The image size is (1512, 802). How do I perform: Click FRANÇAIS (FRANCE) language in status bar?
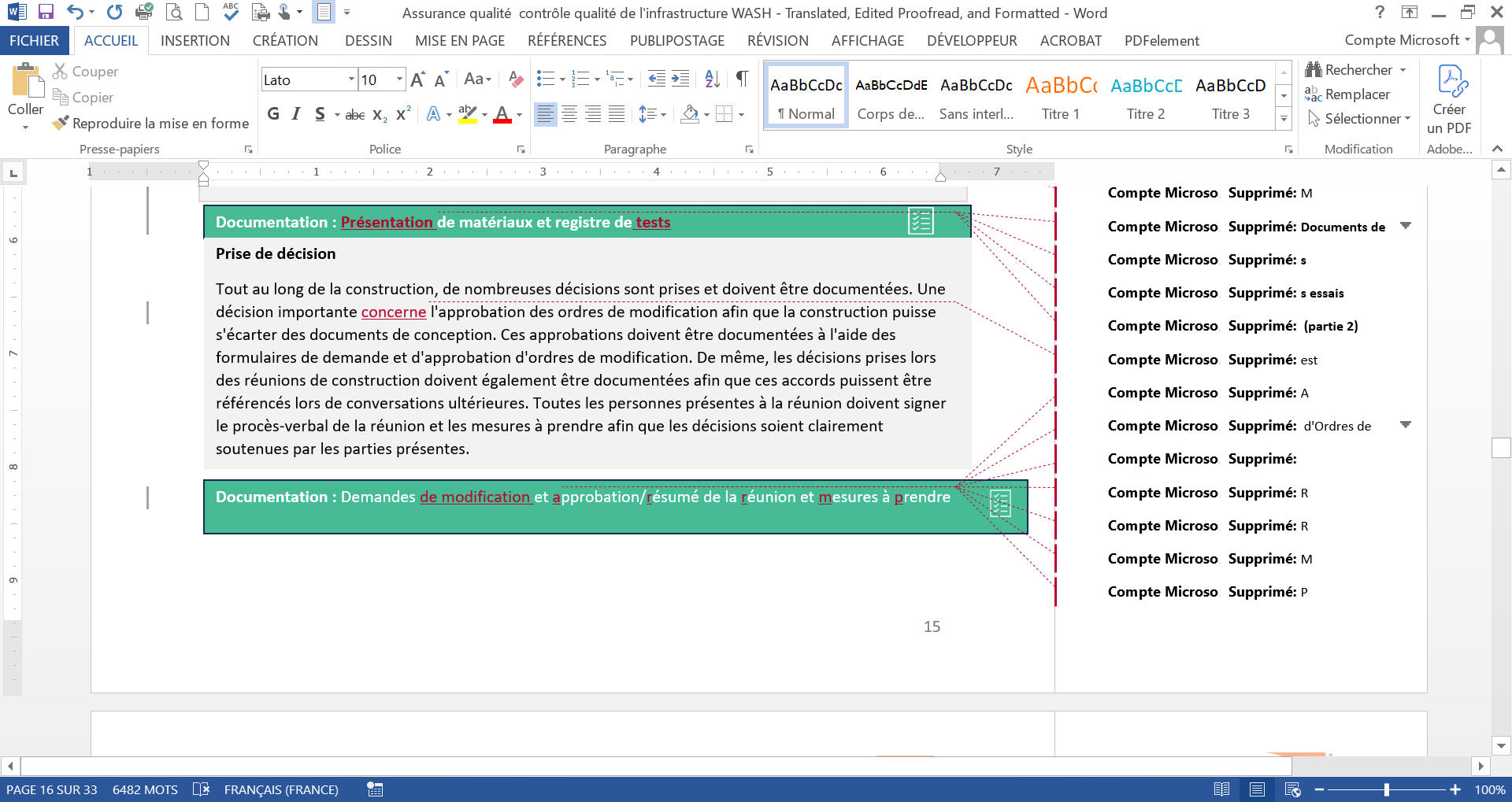[x=281, y=789]
